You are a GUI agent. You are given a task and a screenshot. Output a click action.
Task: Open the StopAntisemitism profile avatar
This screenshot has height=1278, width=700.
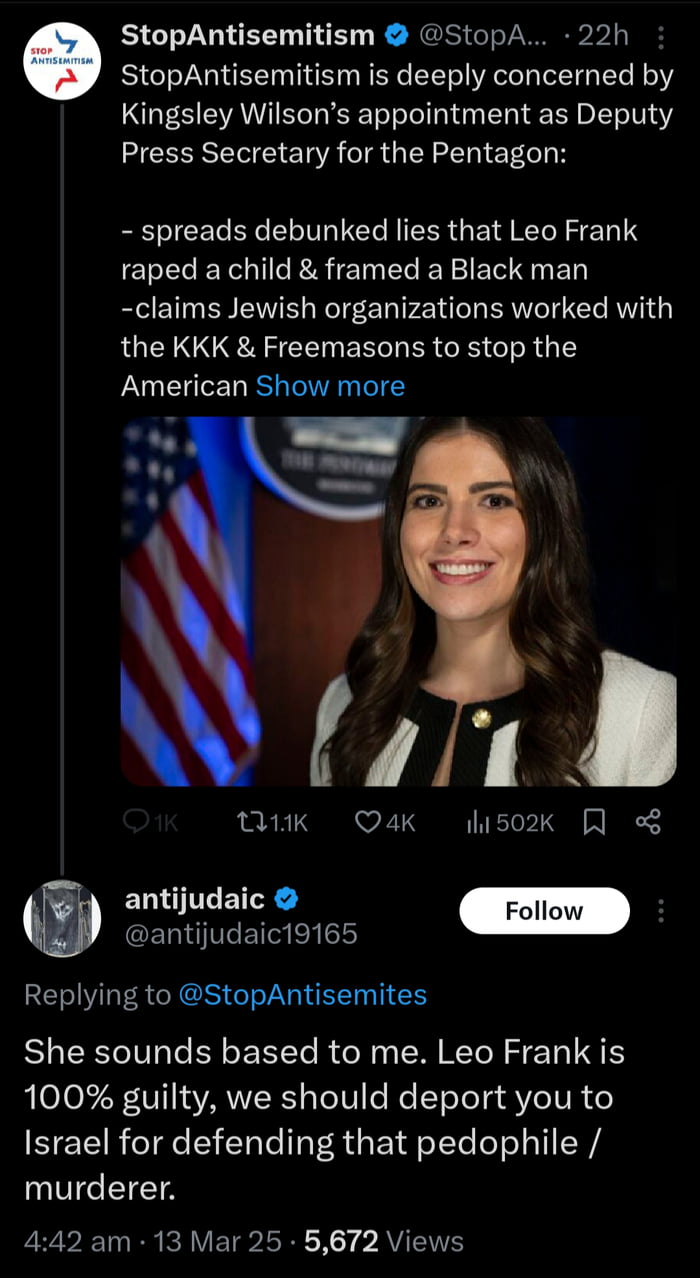click(62, 61)
